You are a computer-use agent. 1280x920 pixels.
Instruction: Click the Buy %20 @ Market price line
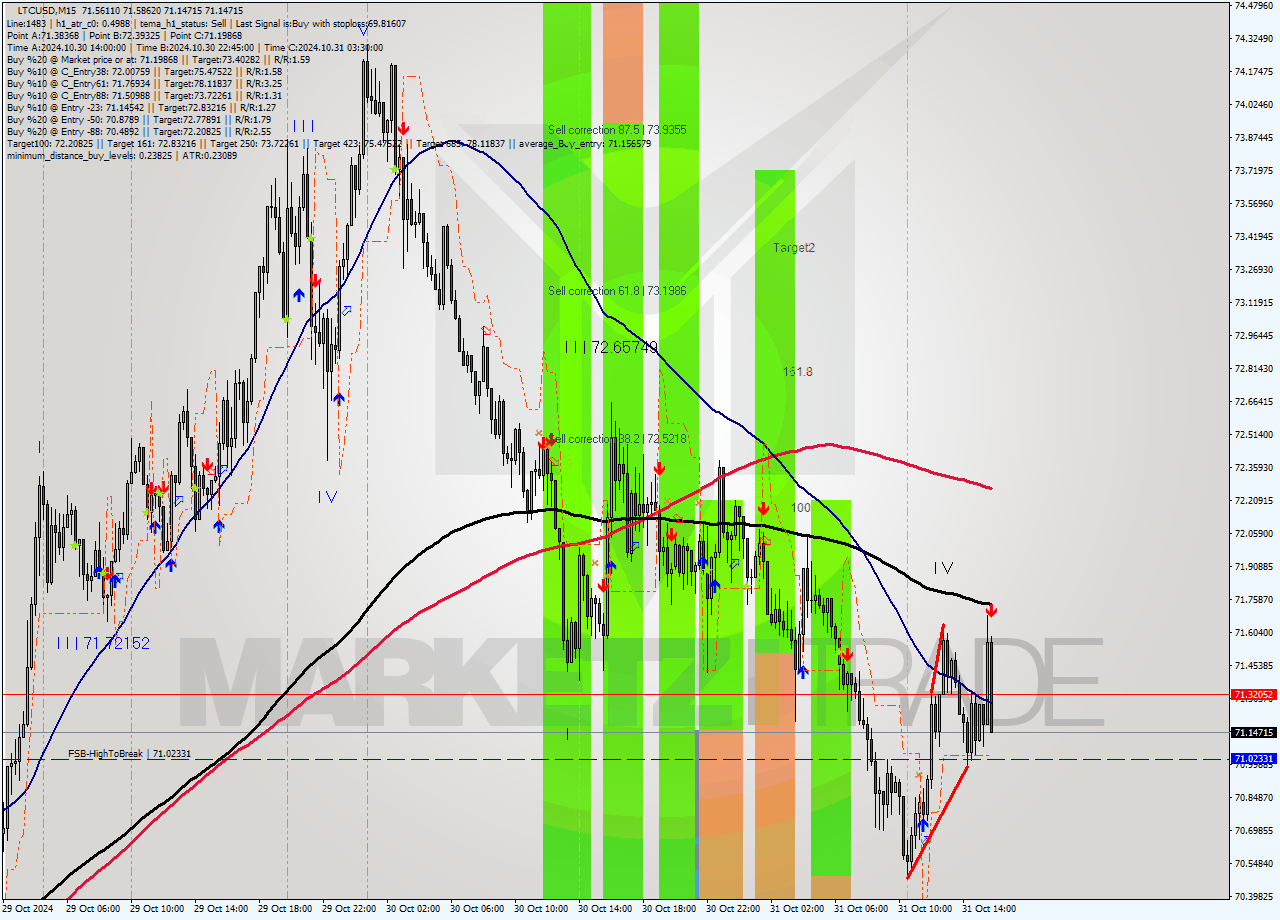click(x=158, y=59)
